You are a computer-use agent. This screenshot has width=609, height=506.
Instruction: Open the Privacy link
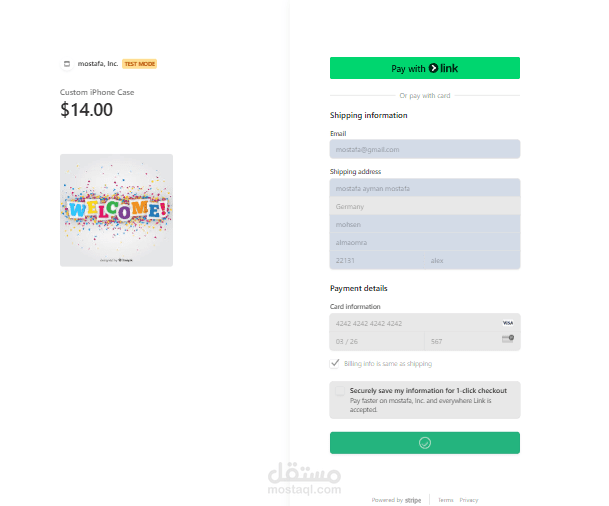(469, 500)
